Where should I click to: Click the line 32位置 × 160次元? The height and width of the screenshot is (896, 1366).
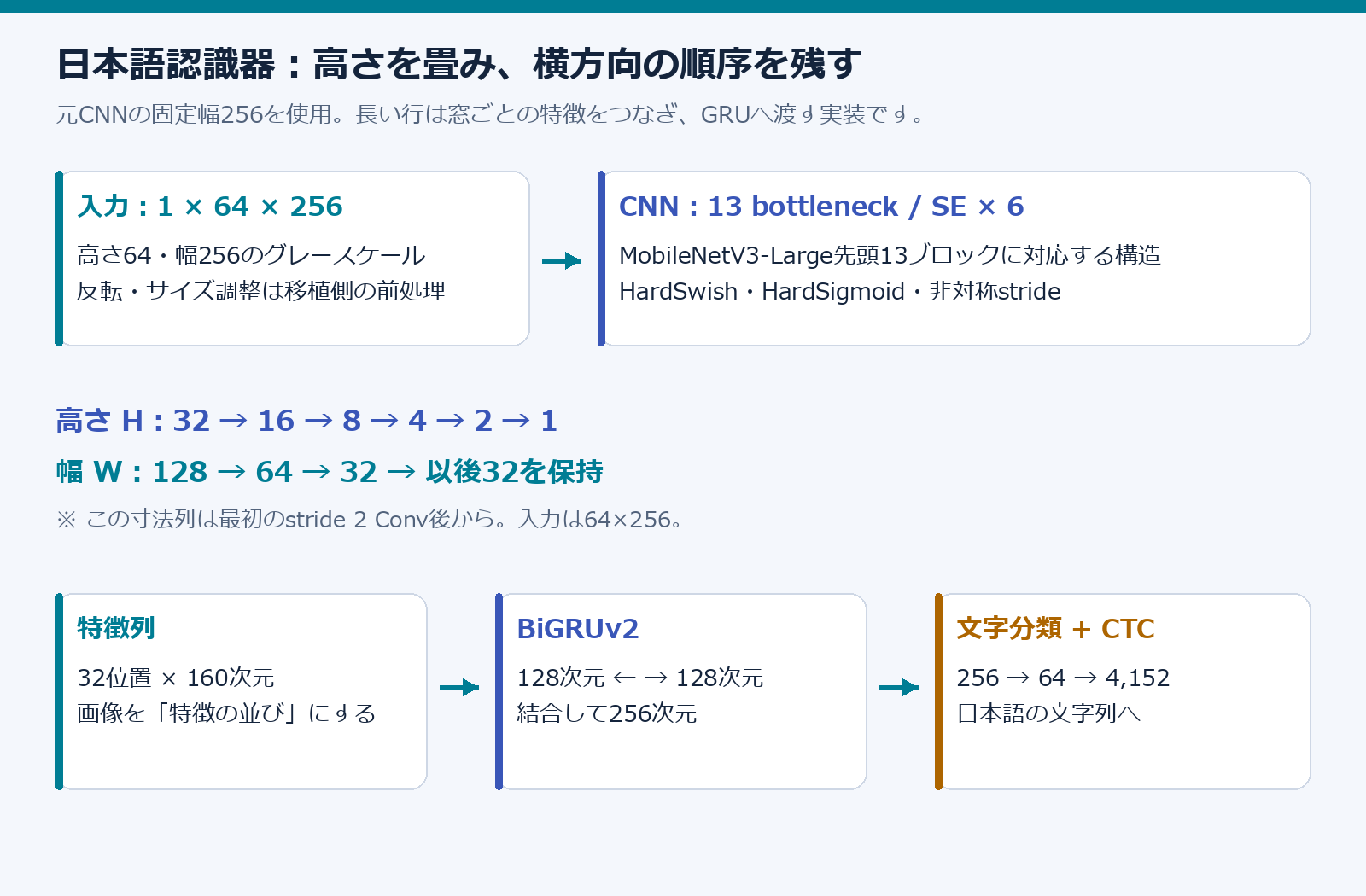tap(176, 678)
